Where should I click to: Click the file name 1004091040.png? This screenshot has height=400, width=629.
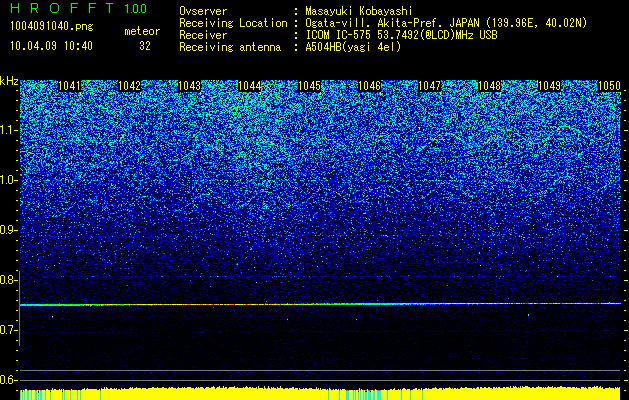pyautogui.click(x=52, y=27)
